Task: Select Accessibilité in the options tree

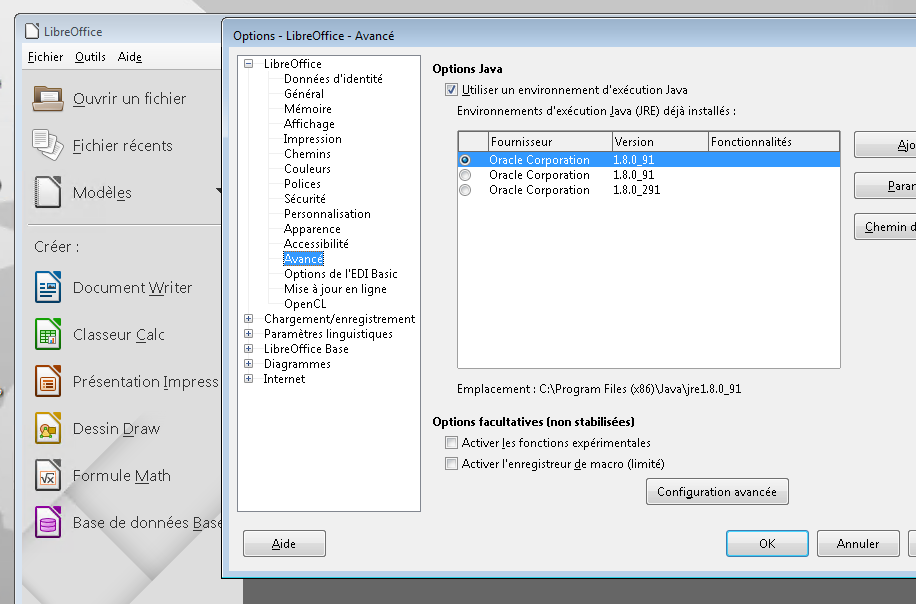Action: click(x=316, y=244)
